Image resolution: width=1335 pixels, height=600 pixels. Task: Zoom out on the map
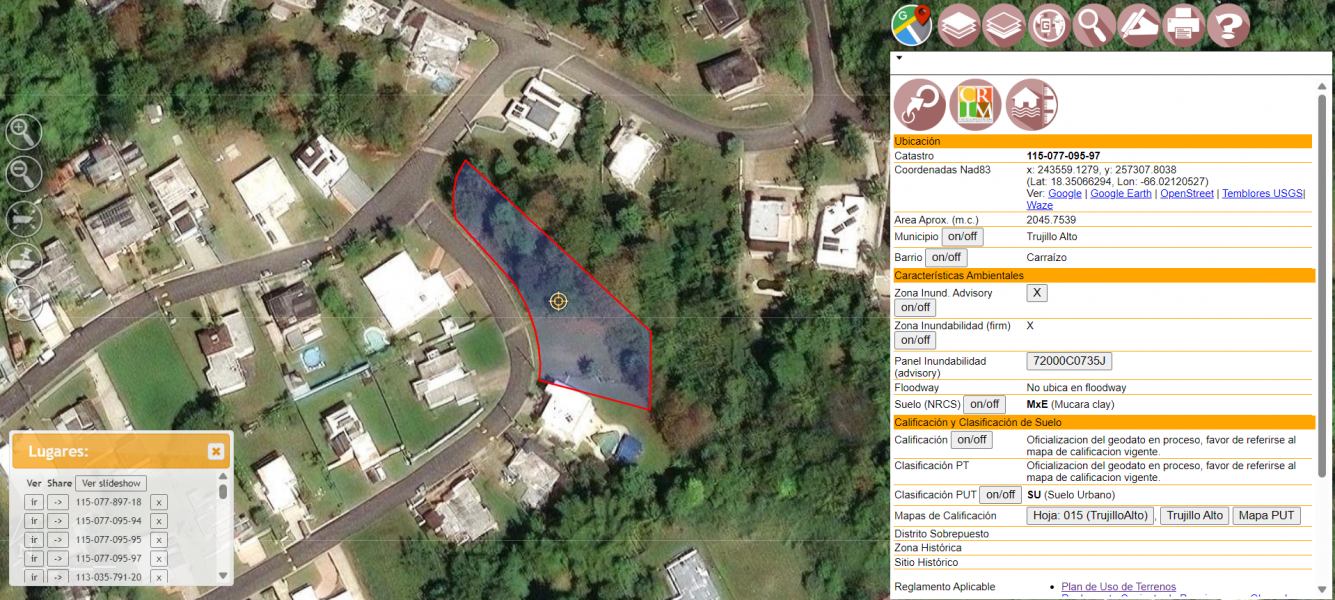click(x=24, y=174)
